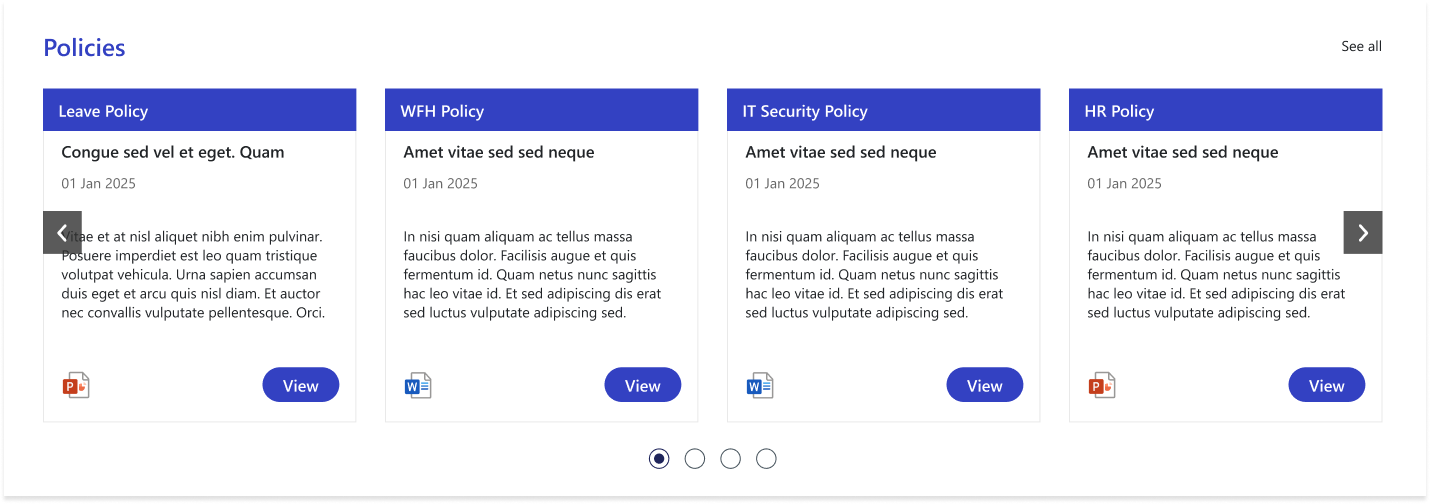Screen dimensions: 1430x504
Task: Select the first carousel page dot
Action: point(659,459)
